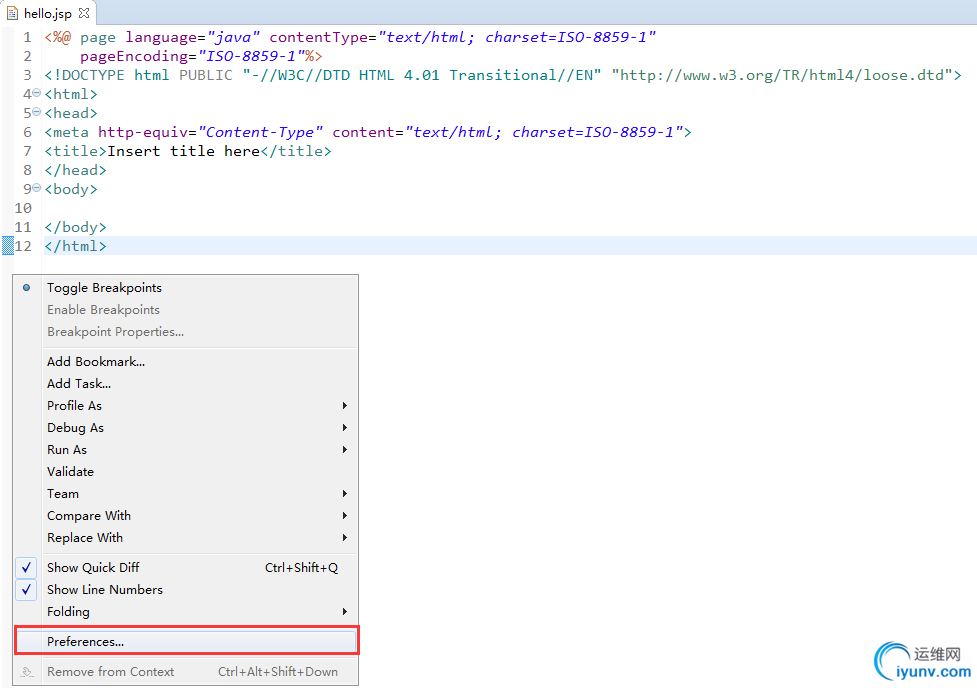Select Add Bookmark... menu entry
This screenshot has width=977, height=688.
[186, 361]
